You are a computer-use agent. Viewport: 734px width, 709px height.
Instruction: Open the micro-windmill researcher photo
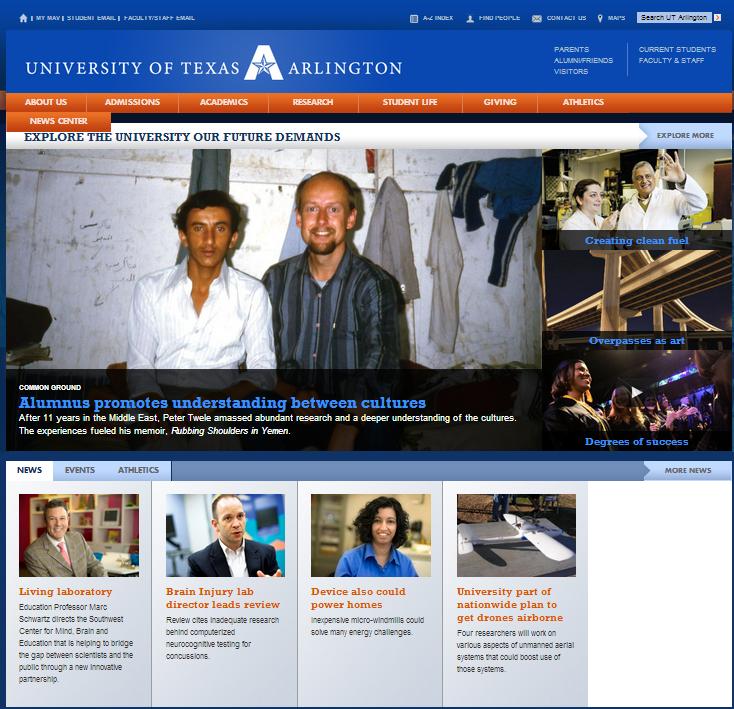pos(371,535)
